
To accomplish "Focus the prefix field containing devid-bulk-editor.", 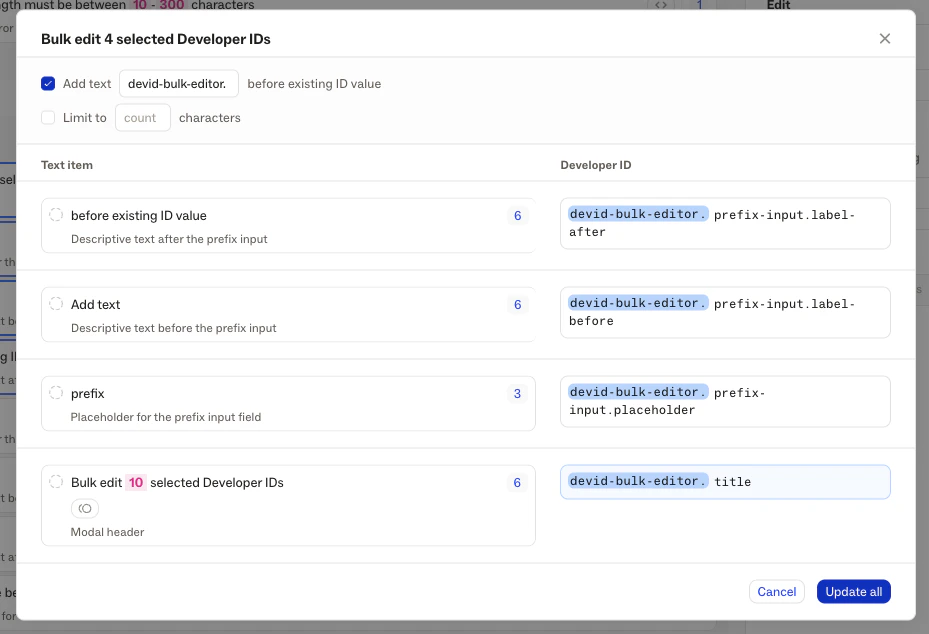I will 179,84.
